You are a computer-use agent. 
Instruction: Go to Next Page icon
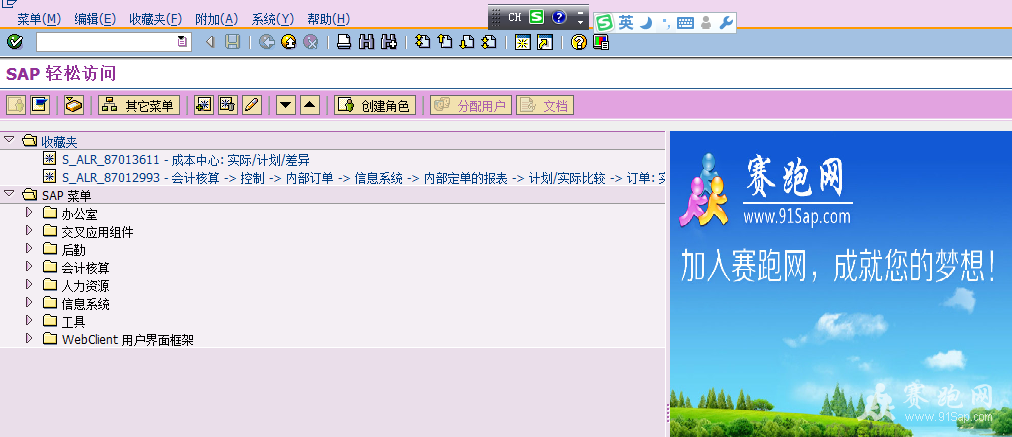(x=467, y=43)
